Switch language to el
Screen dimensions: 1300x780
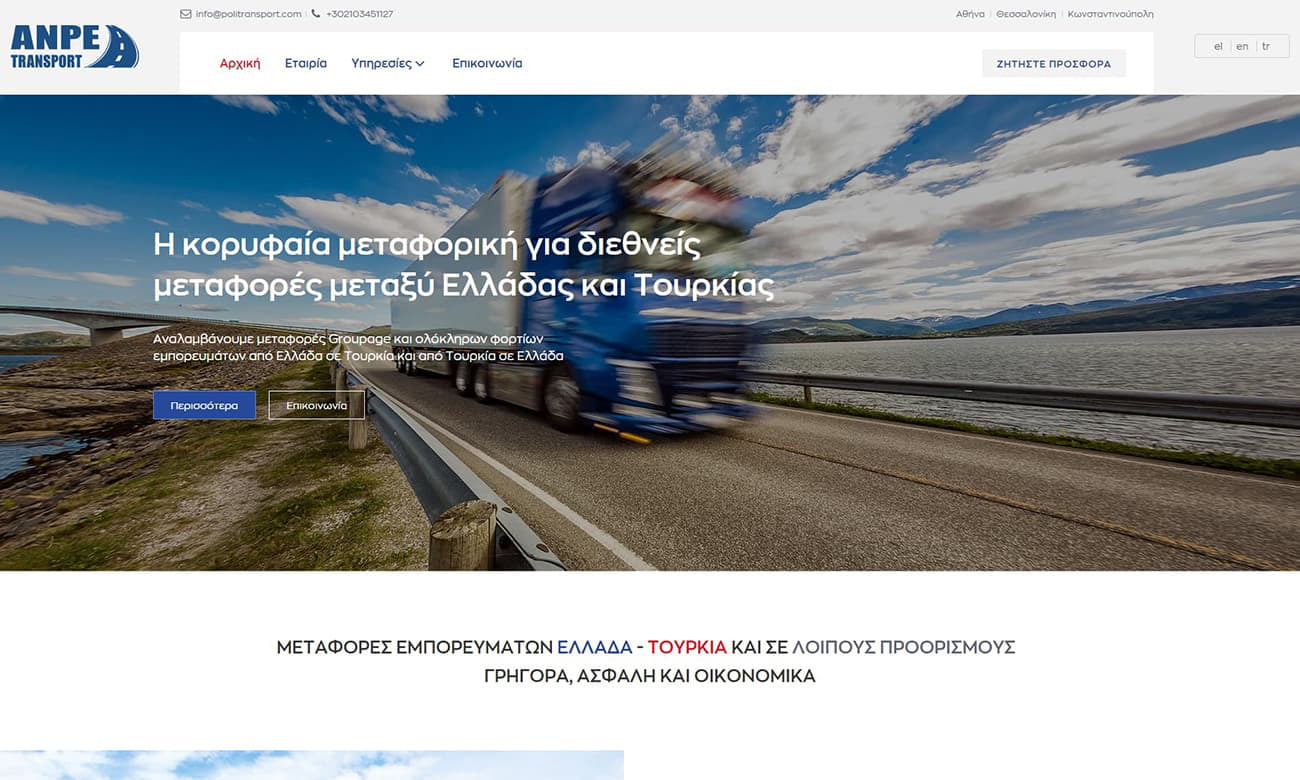[x=1218, y=46]
